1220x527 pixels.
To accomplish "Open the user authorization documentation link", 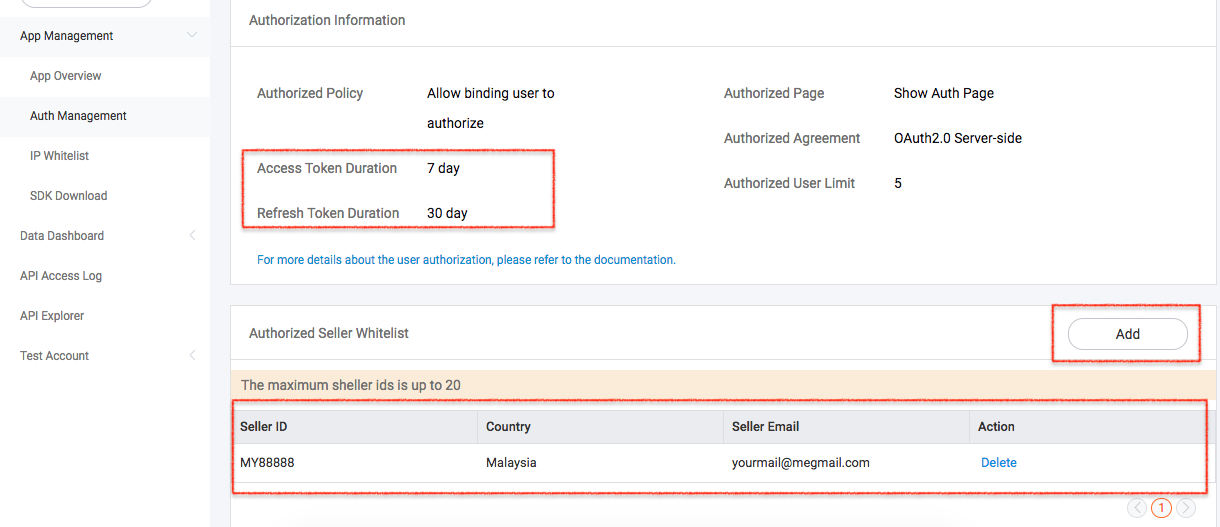I will [x=466, y=260].
